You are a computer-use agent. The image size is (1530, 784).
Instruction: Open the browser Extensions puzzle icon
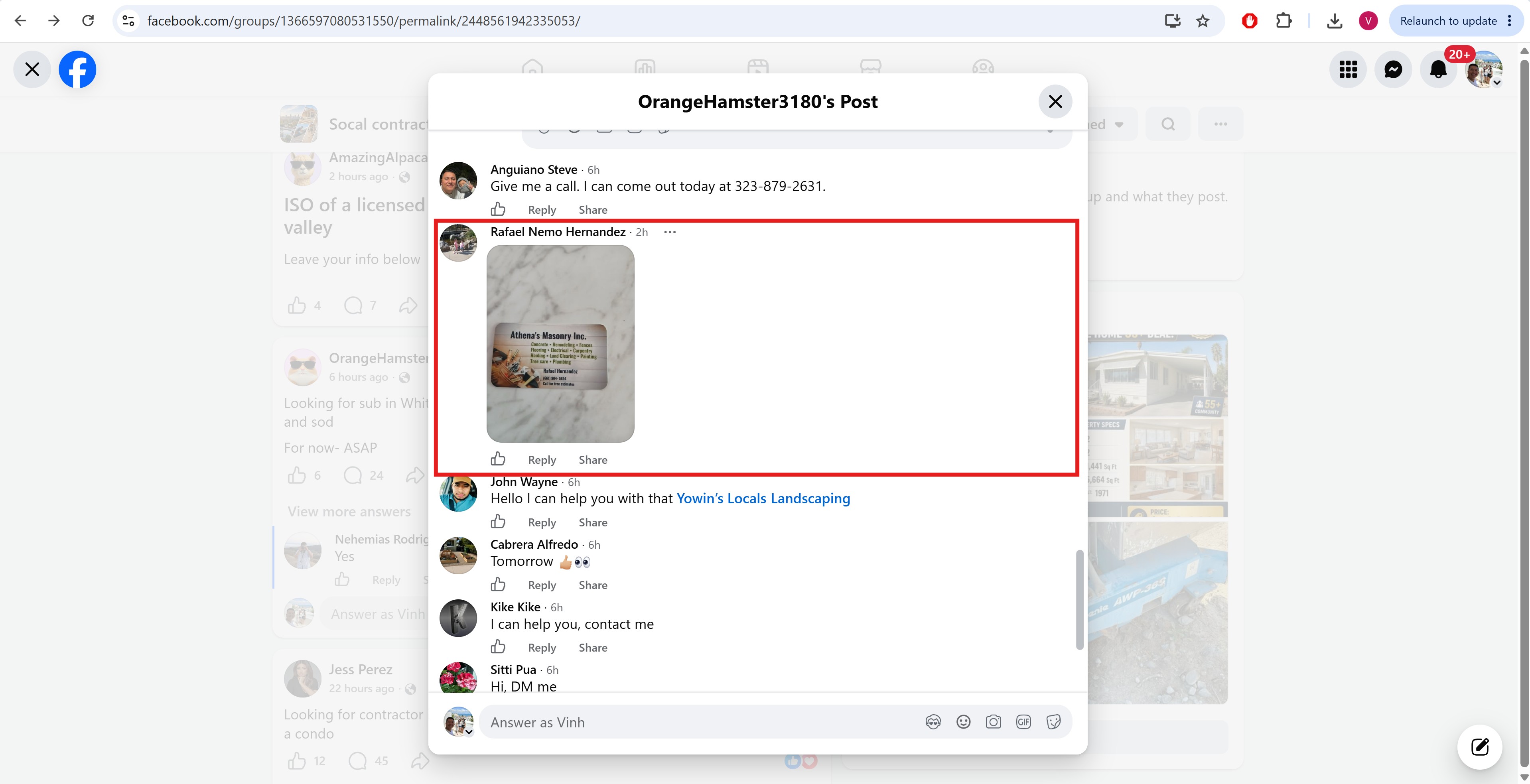tap(1284, 21)
